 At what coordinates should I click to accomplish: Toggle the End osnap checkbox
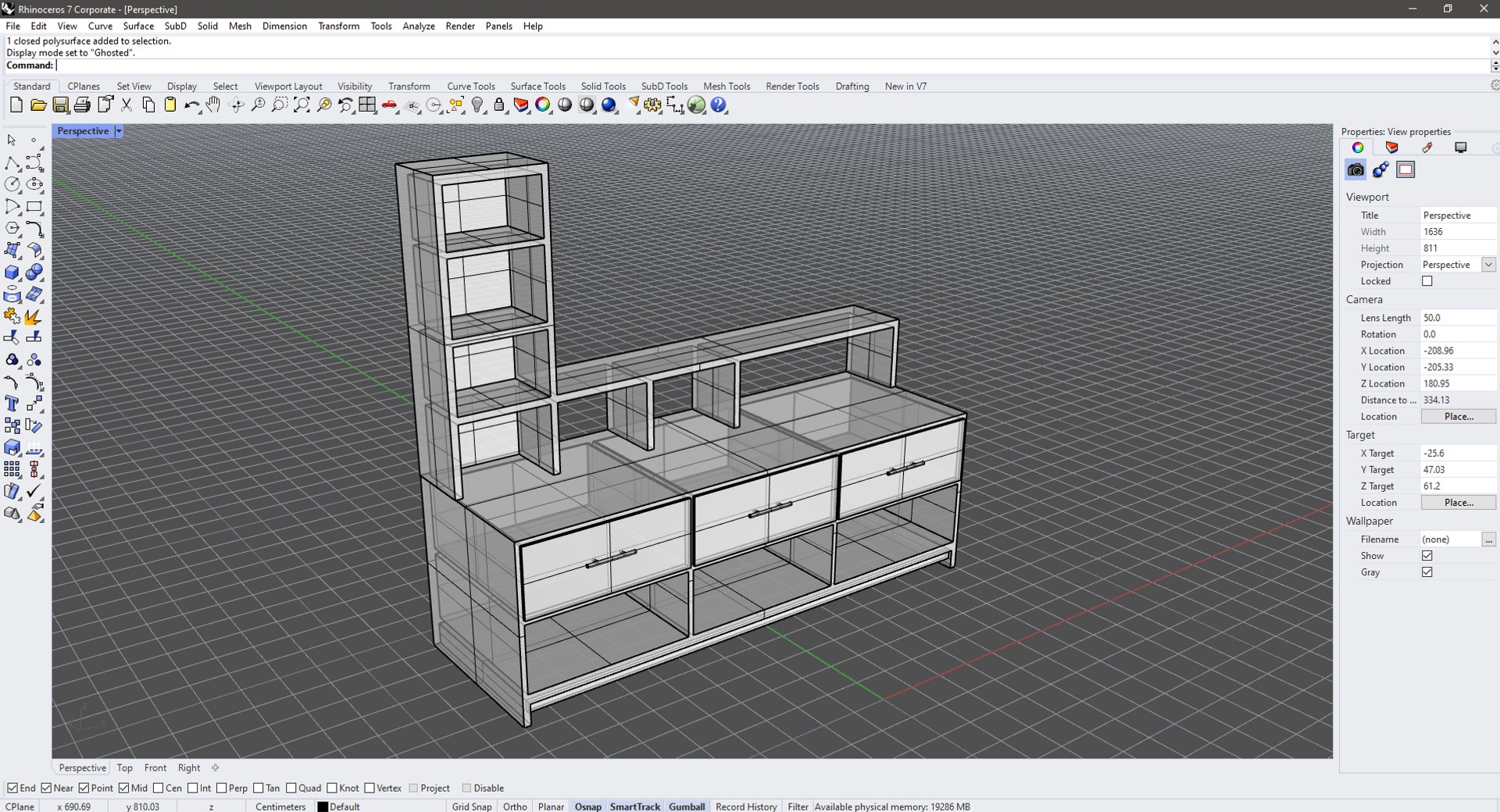[x=12, y=788]
